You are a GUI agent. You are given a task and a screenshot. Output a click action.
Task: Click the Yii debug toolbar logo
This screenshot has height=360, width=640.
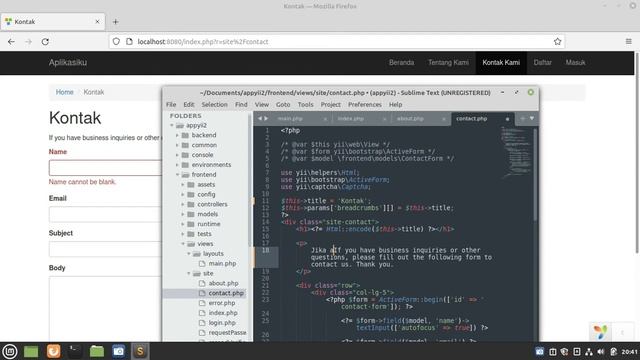tap(600, 332)
